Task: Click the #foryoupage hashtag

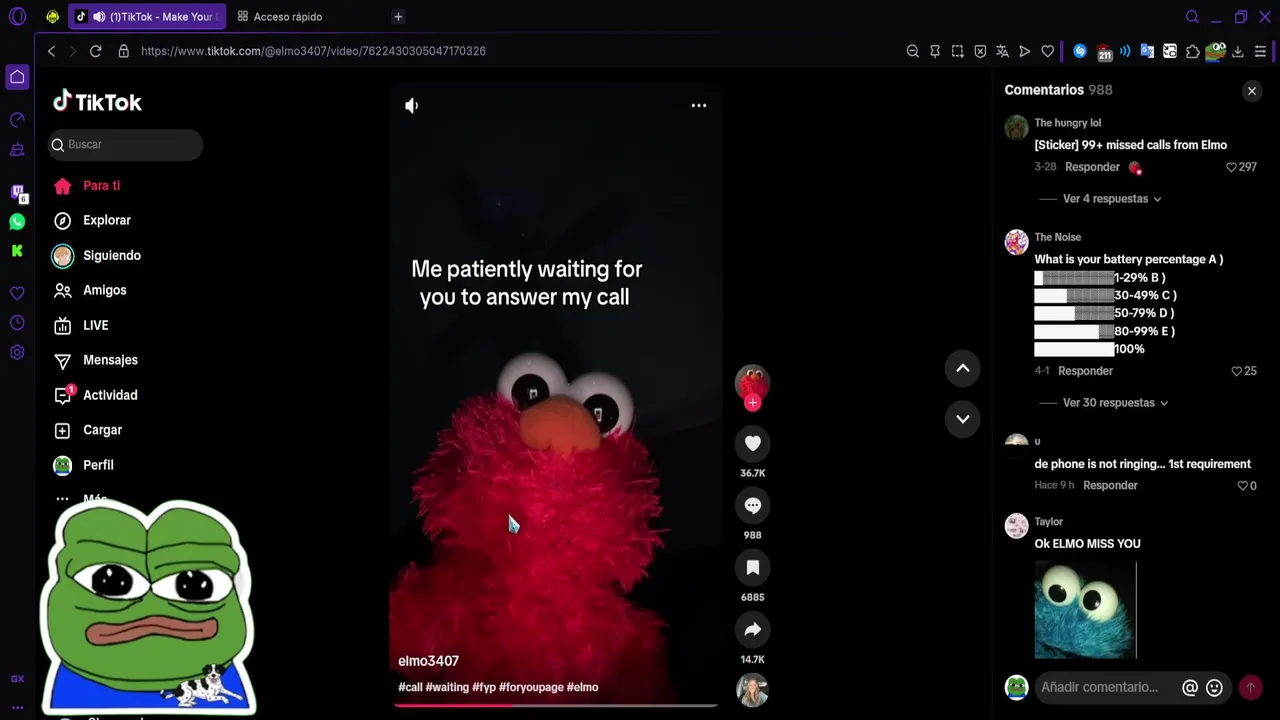Action: pyautogui.click(x=531, y=687)
